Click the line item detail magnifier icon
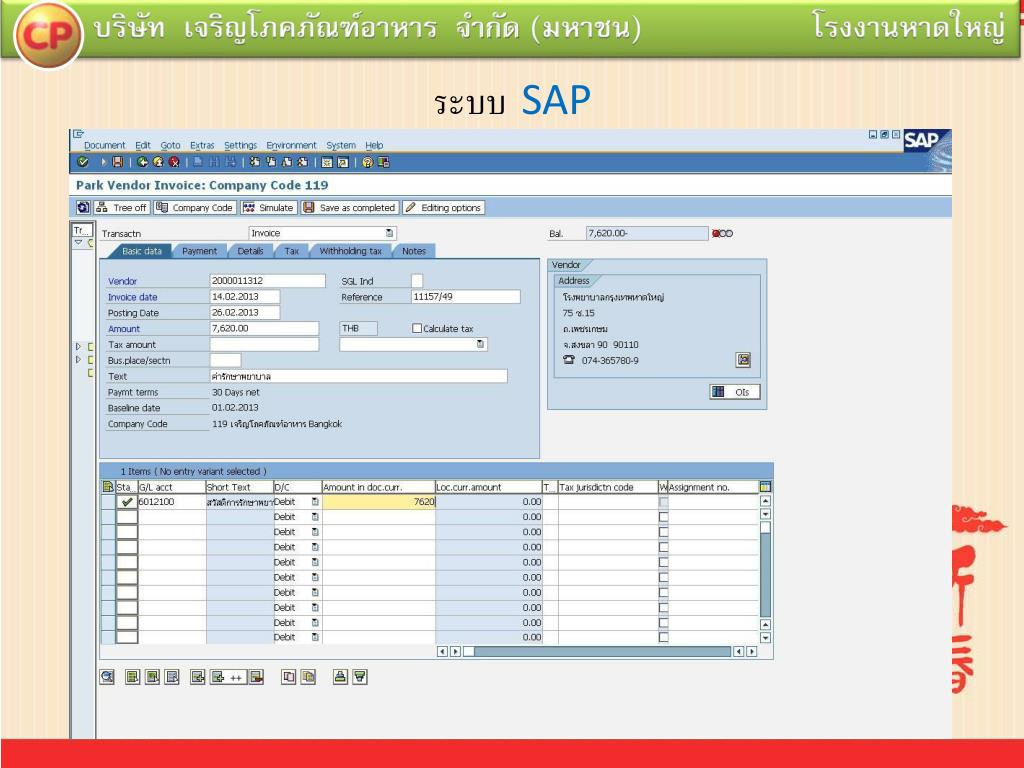Screen dimensions: 1024x768 107,677
